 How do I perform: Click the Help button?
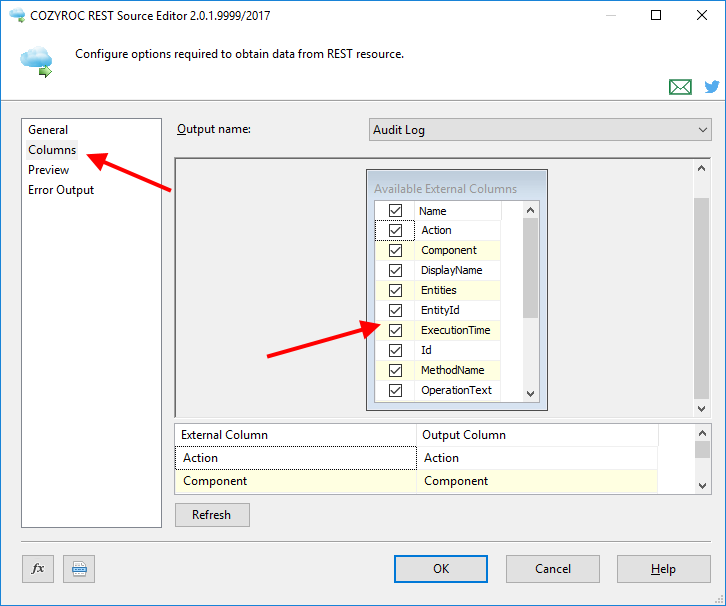(x=663, y=569)
